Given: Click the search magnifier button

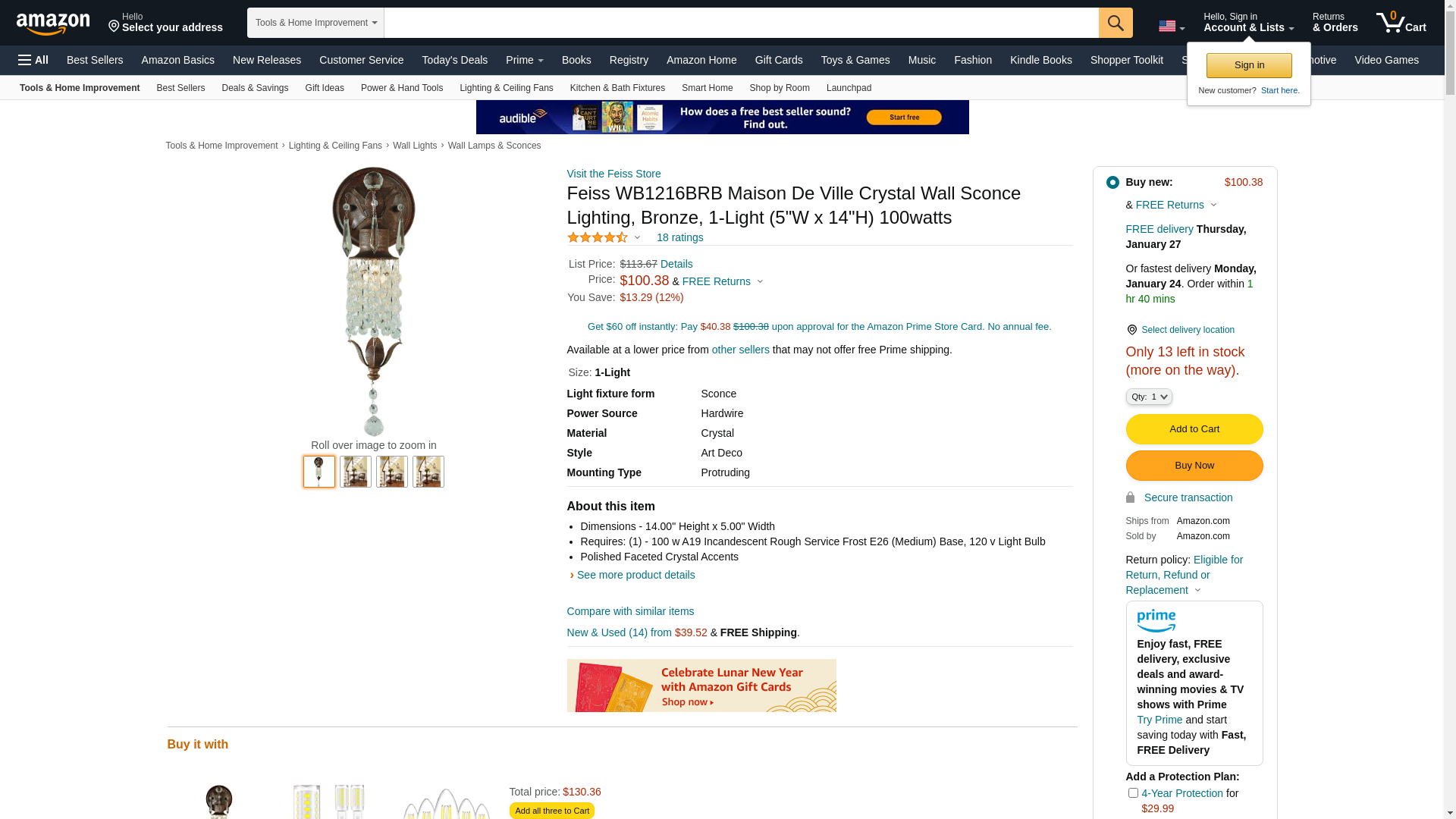Looking at the screenshot, I should (x=1116, y=23).
